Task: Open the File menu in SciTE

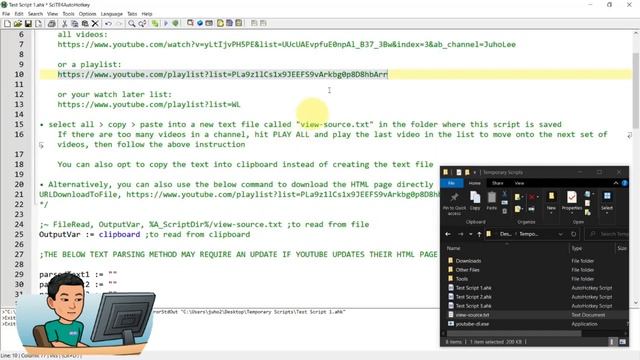Action: point(6,14)
